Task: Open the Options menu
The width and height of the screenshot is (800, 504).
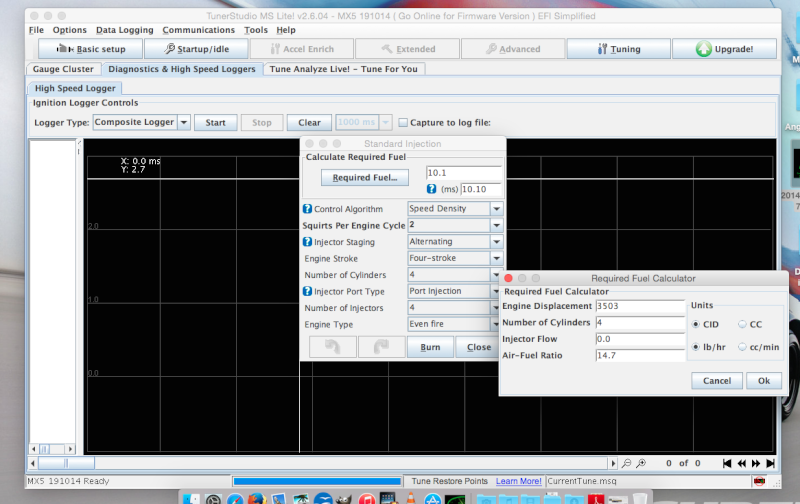Action: pos(69,30)
